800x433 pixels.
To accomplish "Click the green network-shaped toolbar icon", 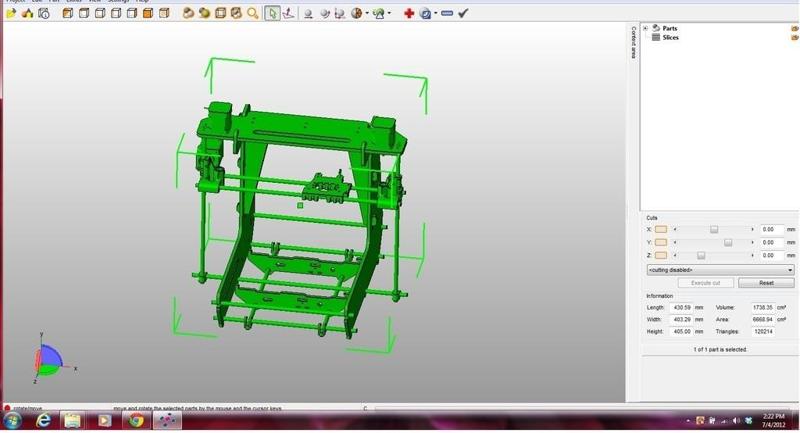I will (379, 14).
